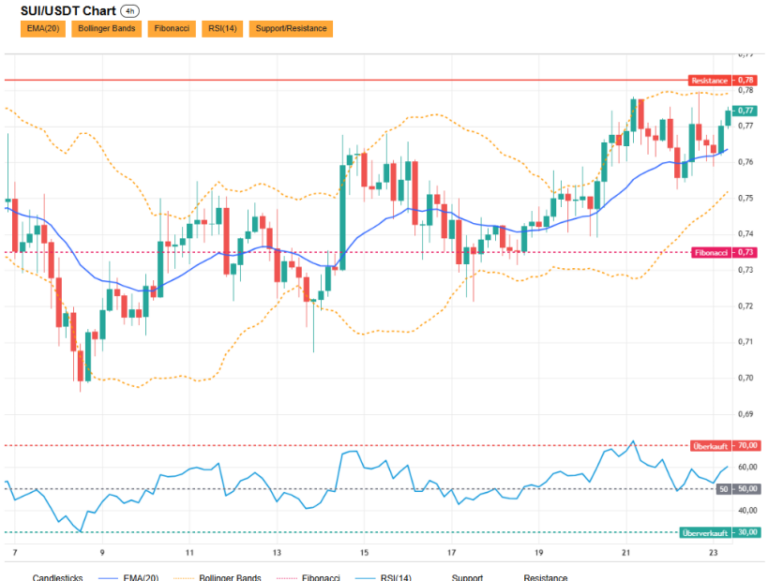Click the 0,69 price axis label

click(x=745, y=414)
